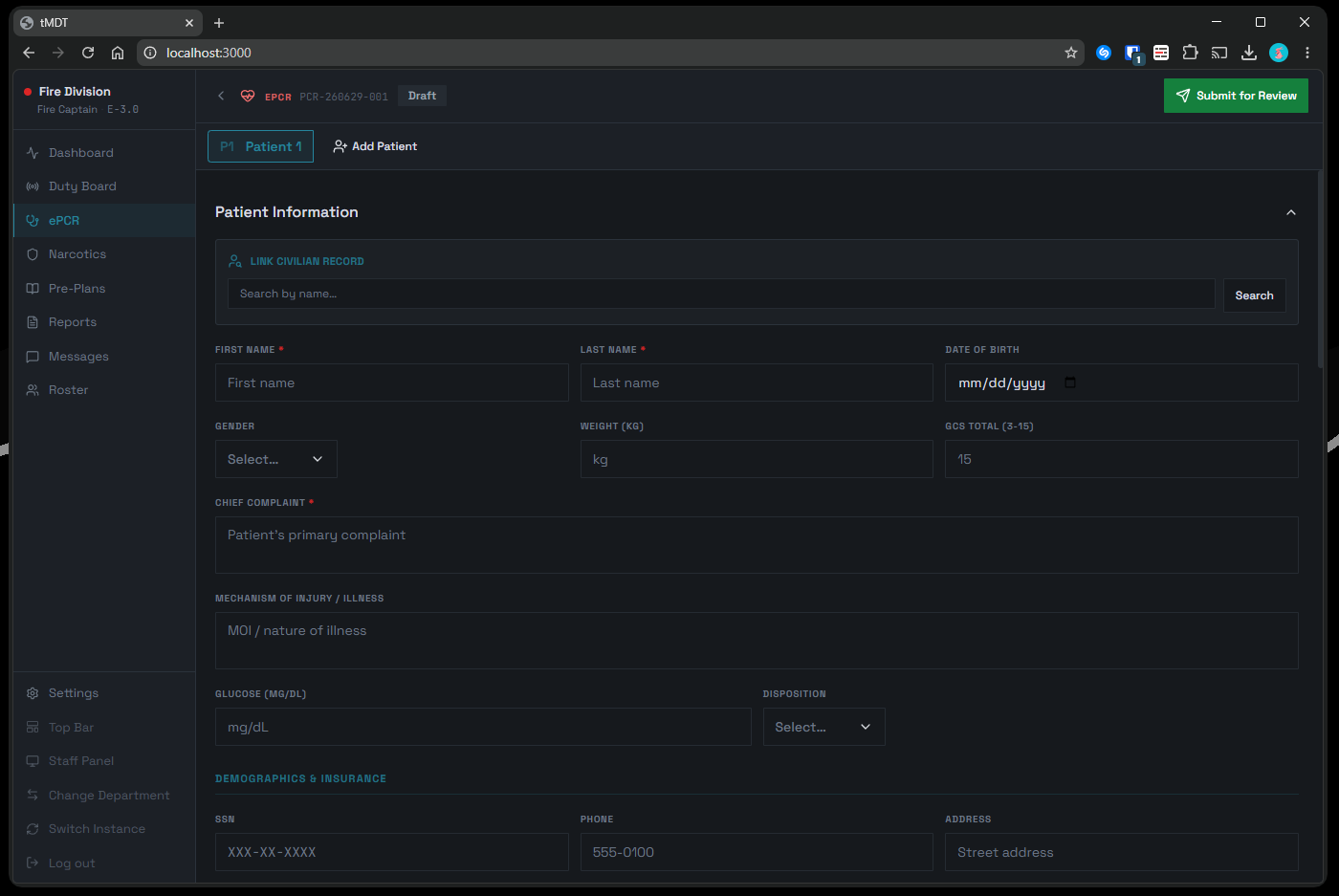This screenshot has width=1339, height=896.
Task: Click the Fire Division header text
Action: [75, 92]
